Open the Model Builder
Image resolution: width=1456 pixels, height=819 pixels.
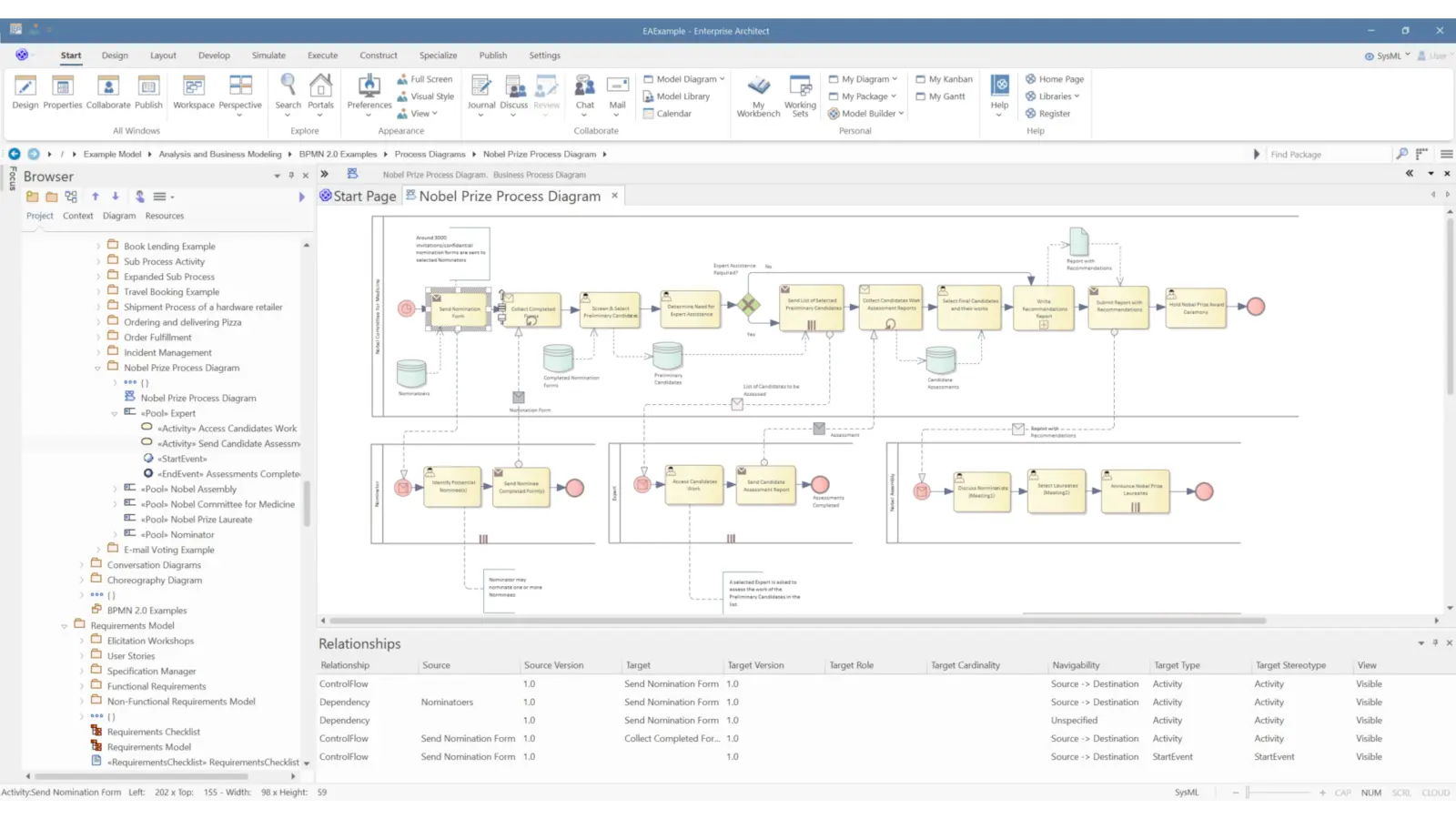(x=864, y=113)
